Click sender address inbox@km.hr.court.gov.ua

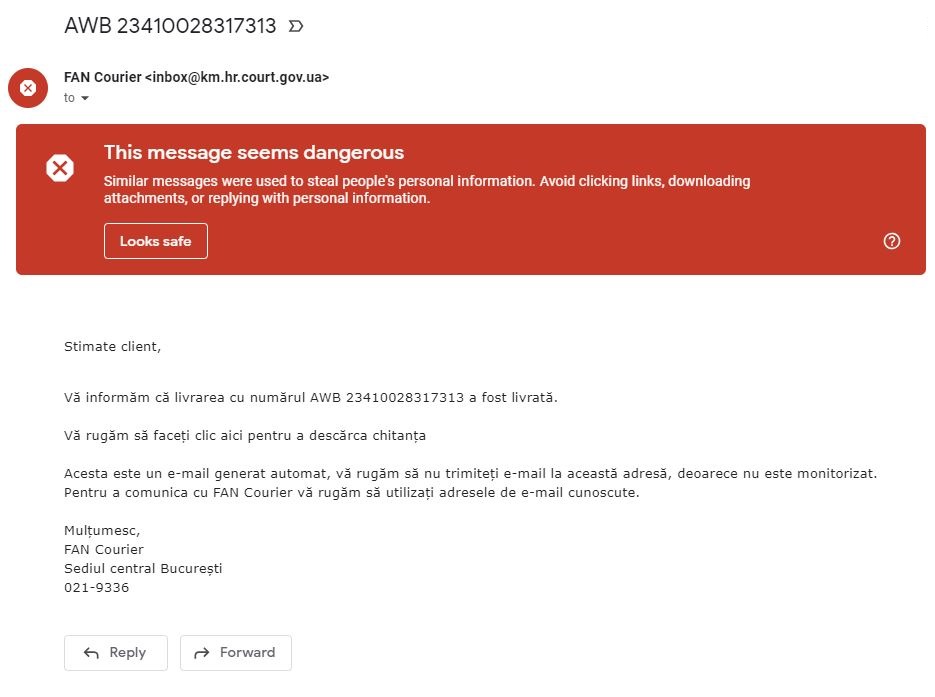click(237, 78)
